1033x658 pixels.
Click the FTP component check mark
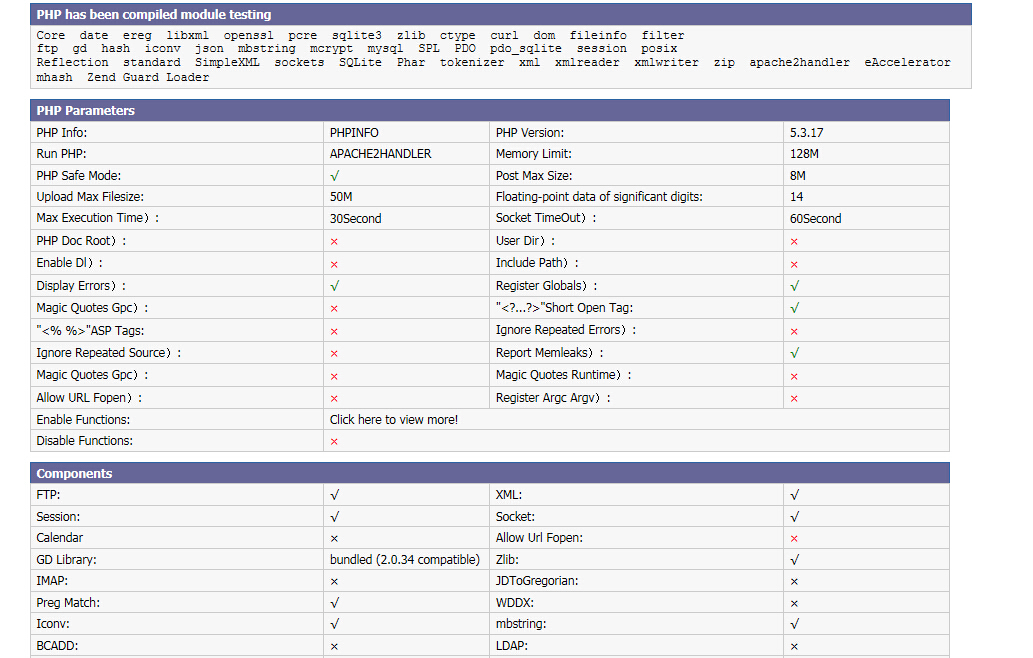(x=334, y=495)
